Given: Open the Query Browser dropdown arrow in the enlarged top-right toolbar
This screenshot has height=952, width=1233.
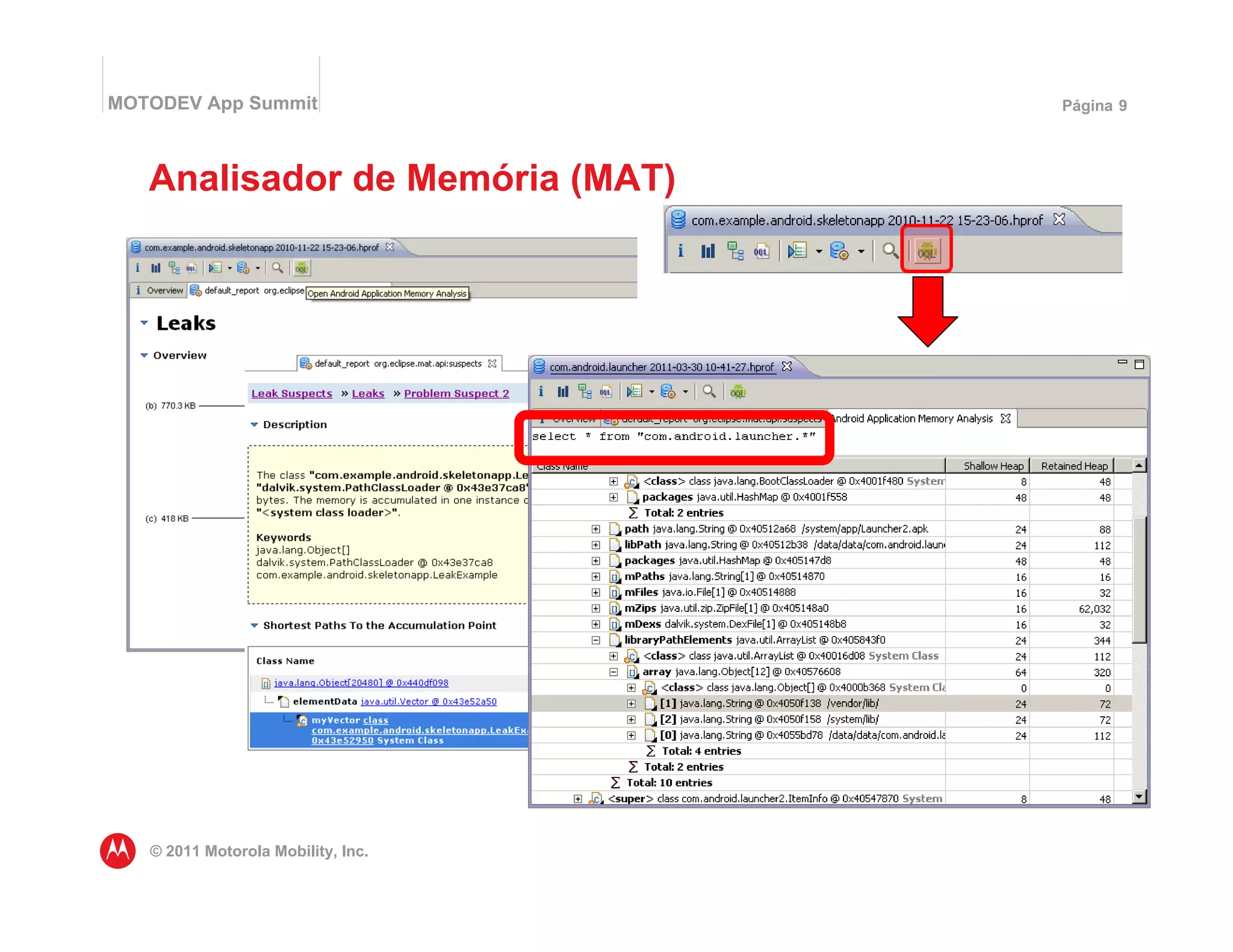Looking at the screenshot, I should click(x=861, y=252).
